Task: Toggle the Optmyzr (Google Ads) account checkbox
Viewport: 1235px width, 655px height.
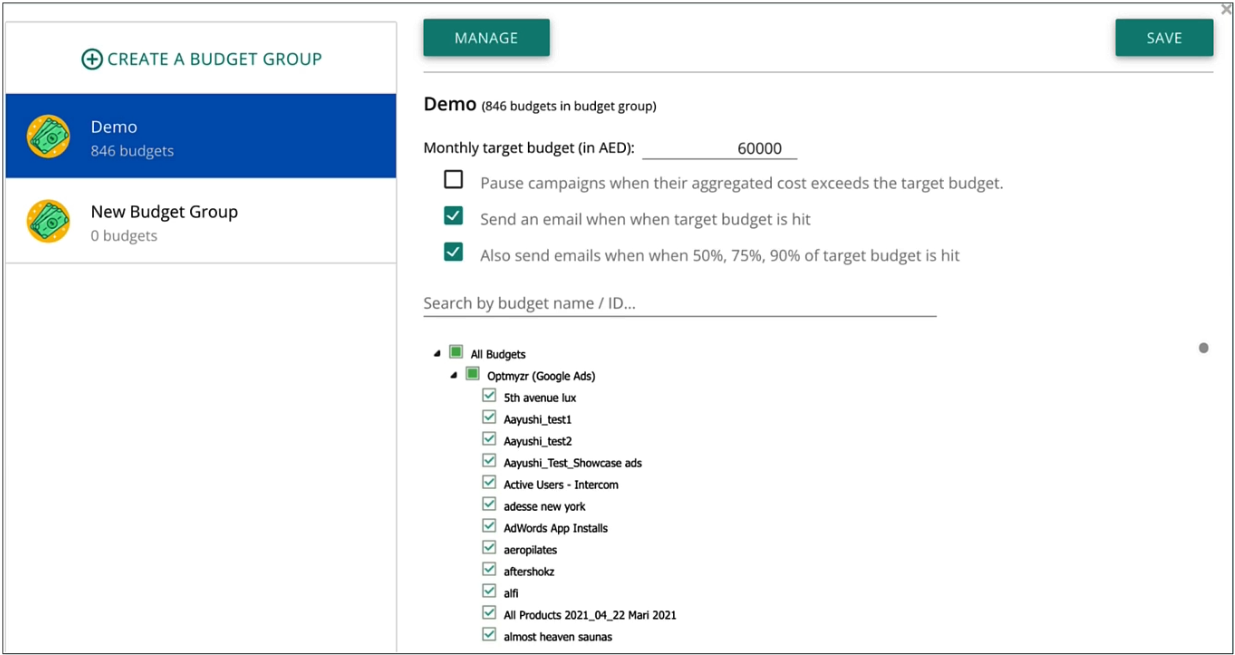Action: pyautogui.click(x=473, y=374)
